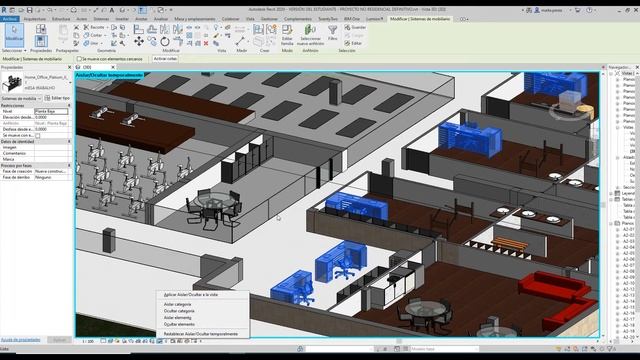Expand the Planos node in browser
The height and width of the screenshot is (360, 640).
click(611, 223)
